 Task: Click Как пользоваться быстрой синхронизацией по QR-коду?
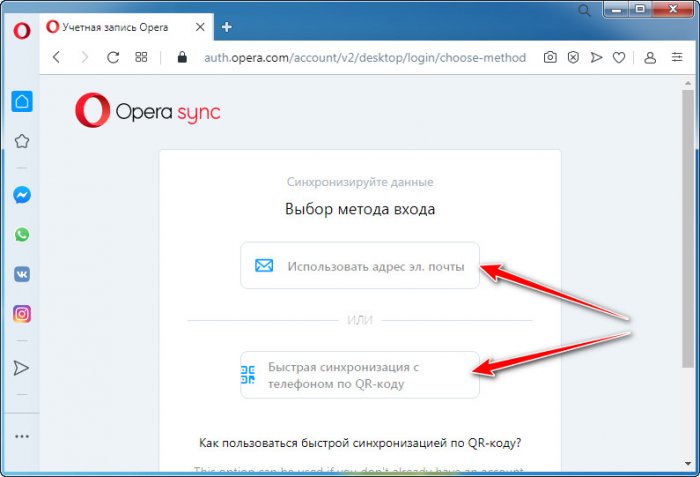(x=360, y=443)
